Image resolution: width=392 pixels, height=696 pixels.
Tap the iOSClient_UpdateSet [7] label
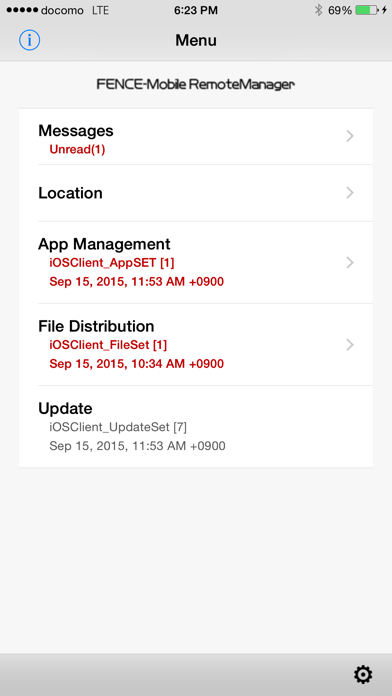click(118, 427)
